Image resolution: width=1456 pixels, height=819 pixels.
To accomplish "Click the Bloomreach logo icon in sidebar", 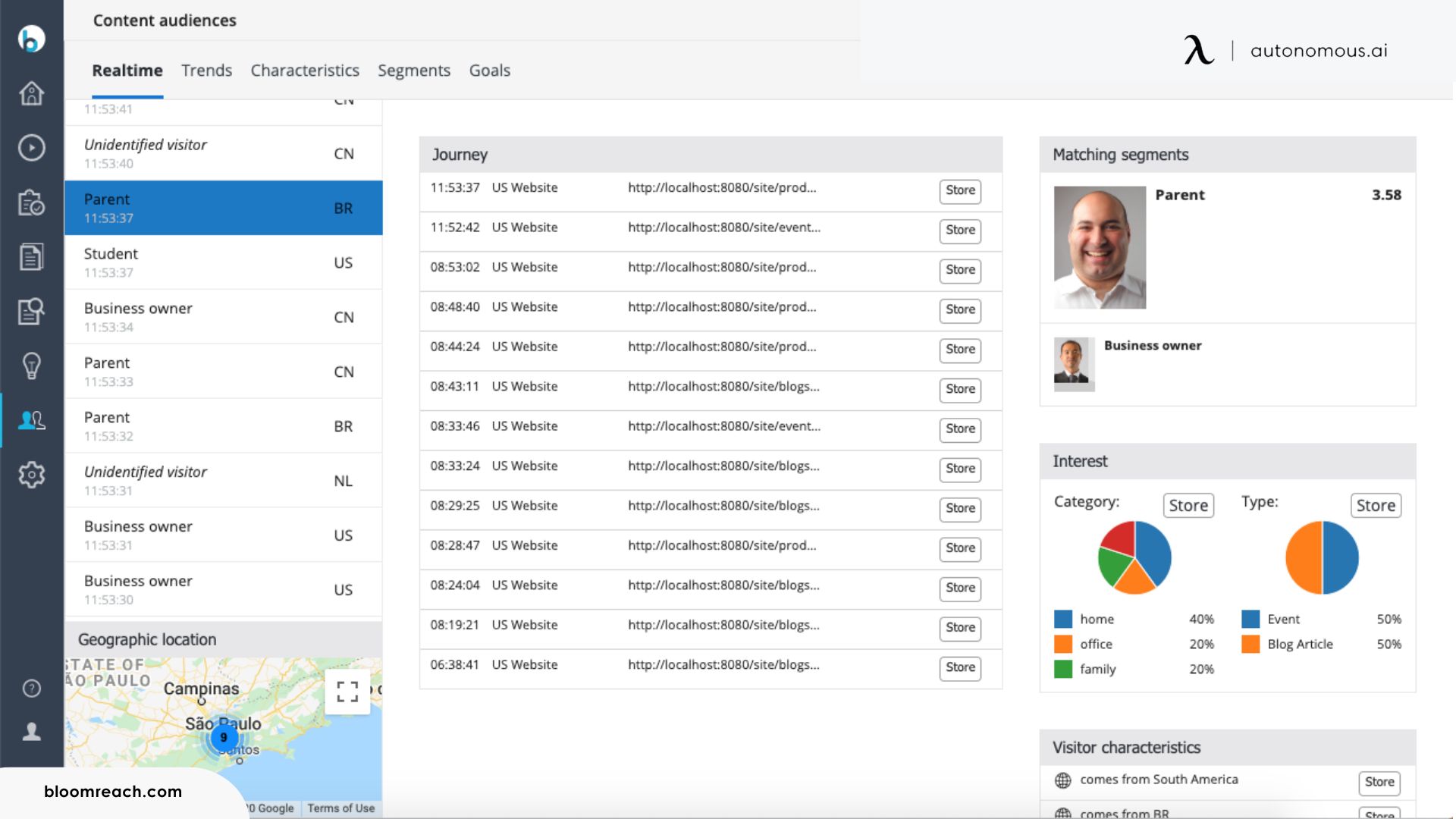I will tap(31, 39).
